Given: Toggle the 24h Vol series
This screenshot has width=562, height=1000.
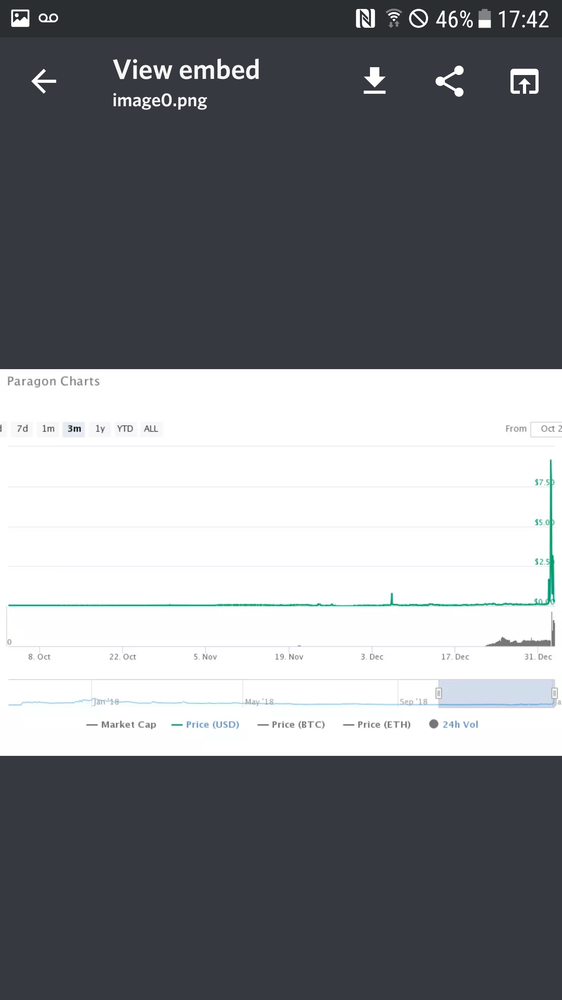Looking at the screenshot, I should pyautogui.click(x=454, y=724).
